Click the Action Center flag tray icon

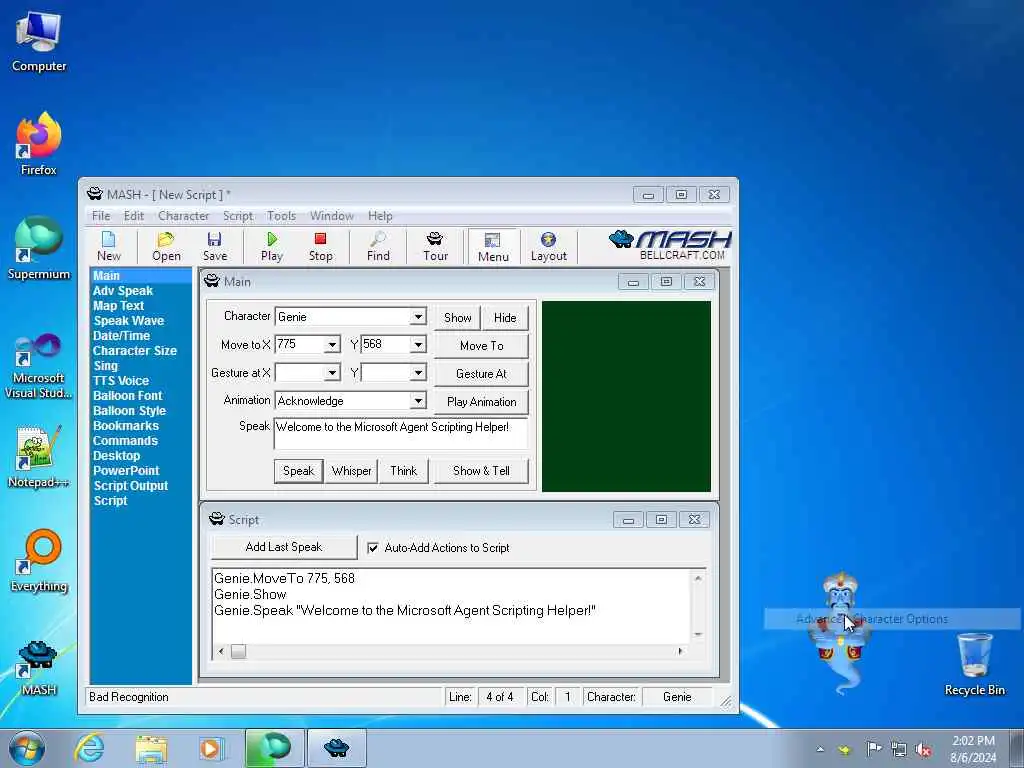874,749
